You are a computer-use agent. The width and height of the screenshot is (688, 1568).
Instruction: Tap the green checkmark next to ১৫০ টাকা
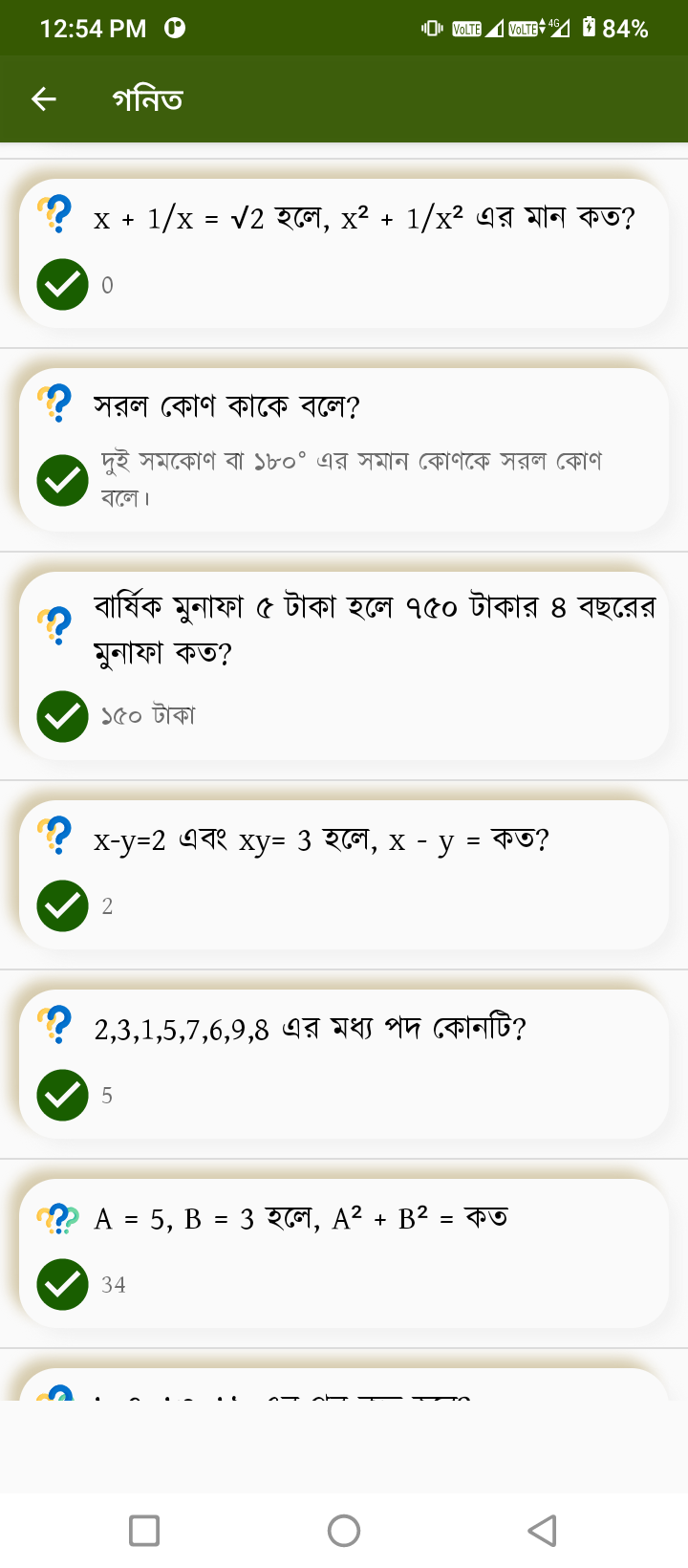61,715
